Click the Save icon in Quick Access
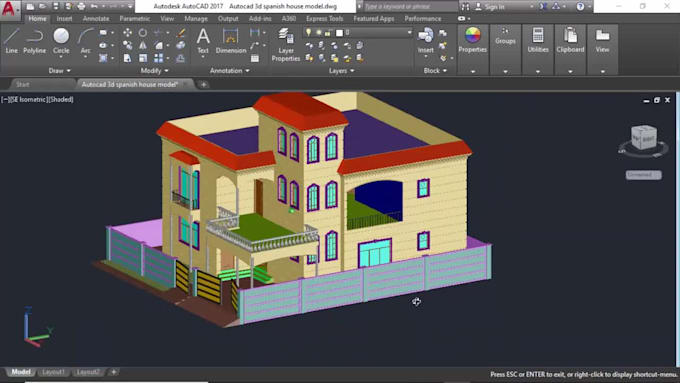This screenshot has width=680, height=383. (x=56, y=7)
